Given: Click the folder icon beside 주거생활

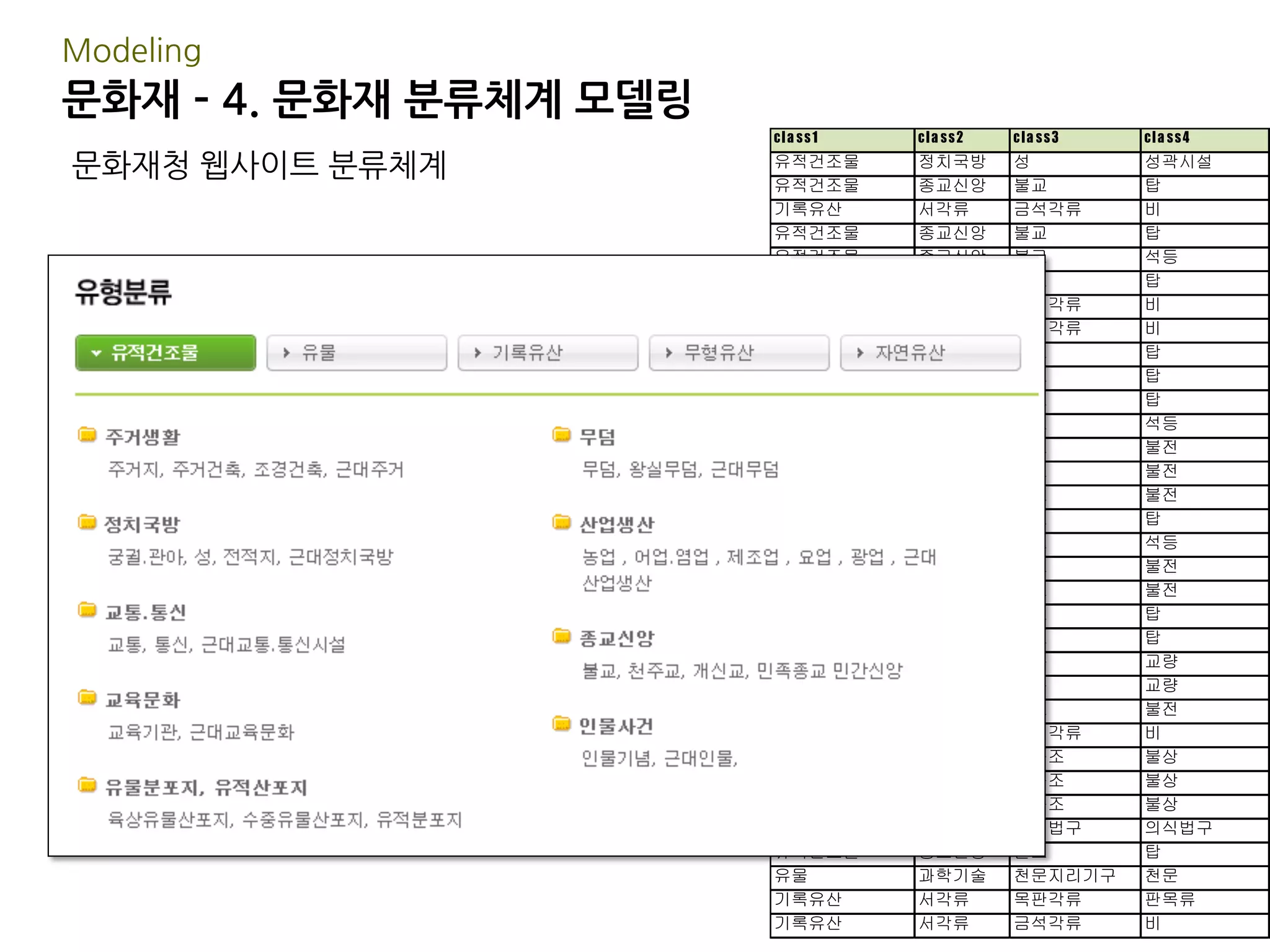Looking at the screenshot, I should pyautogui.click(x=87, y=434).
